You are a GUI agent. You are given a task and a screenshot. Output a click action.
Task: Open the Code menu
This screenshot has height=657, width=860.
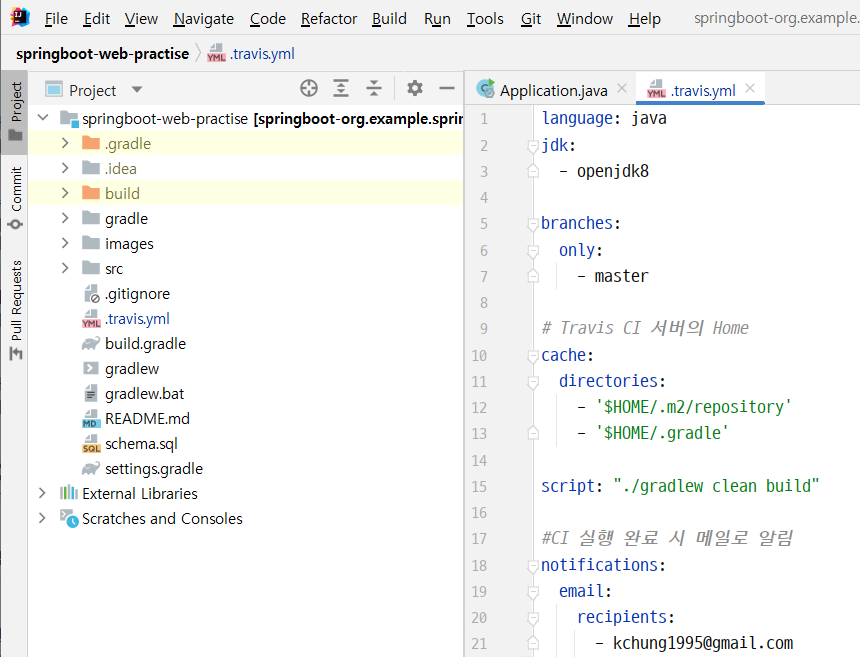[268, 19]
